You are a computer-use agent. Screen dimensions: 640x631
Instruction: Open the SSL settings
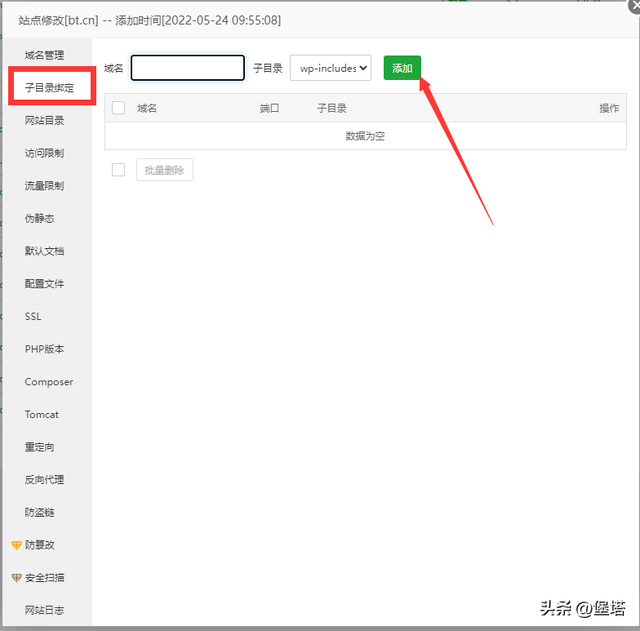tap(33, 316)
